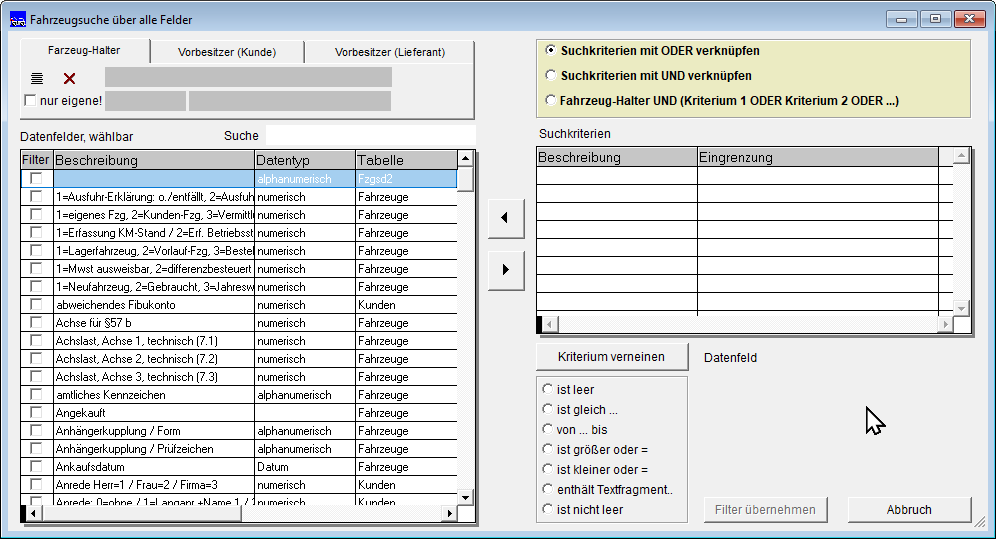This screenshot has width=996, height=539.
Task: Check filter box for 'Ankaufsdatum'
Action: point(36,467)
